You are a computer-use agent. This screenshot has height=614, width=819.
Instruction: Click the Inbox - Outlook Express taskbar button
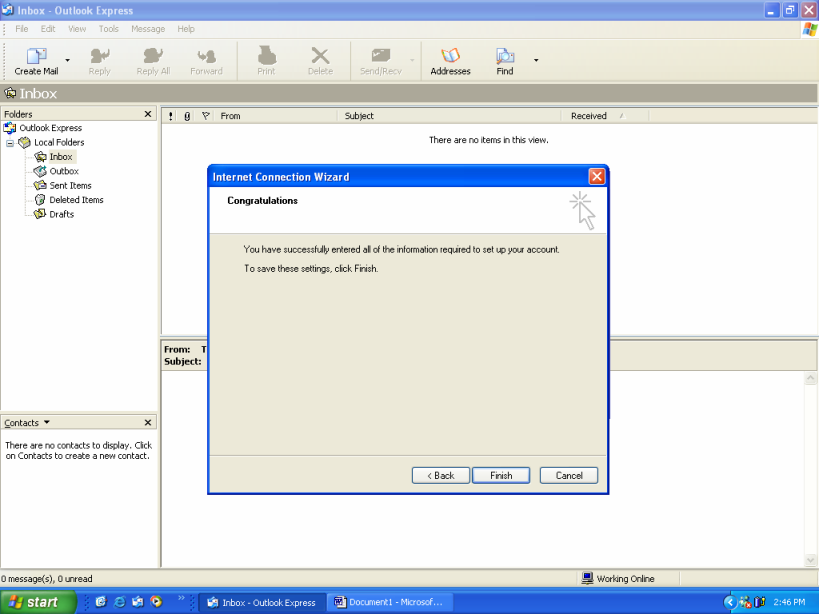point(263,602)
